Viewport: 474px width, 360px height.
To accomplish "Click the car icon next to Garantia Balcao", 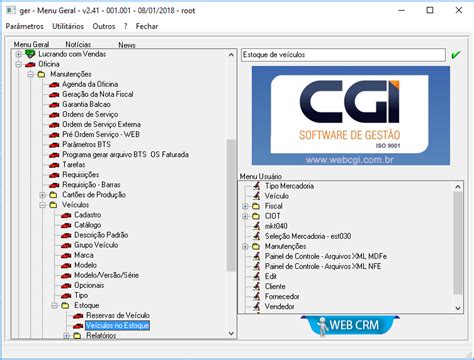I will point(54,105).
